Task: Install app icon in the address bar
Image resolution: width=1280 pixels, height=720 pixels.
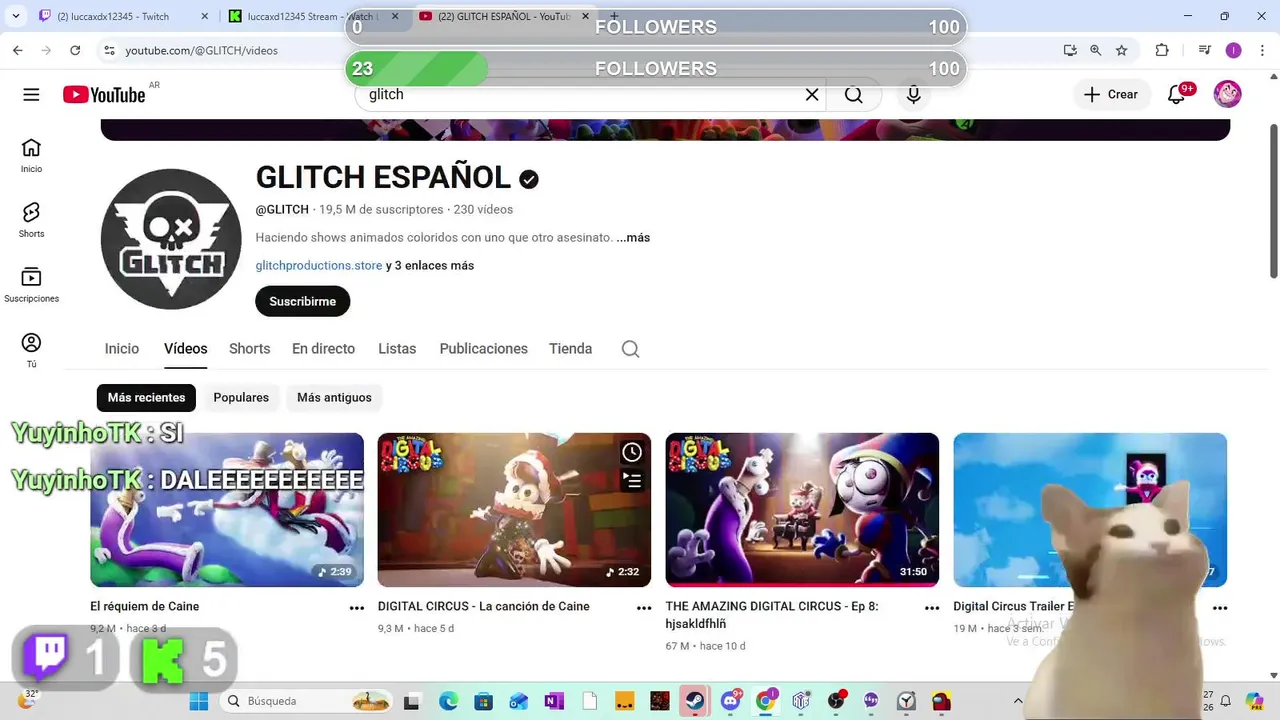Action: 1070,50
